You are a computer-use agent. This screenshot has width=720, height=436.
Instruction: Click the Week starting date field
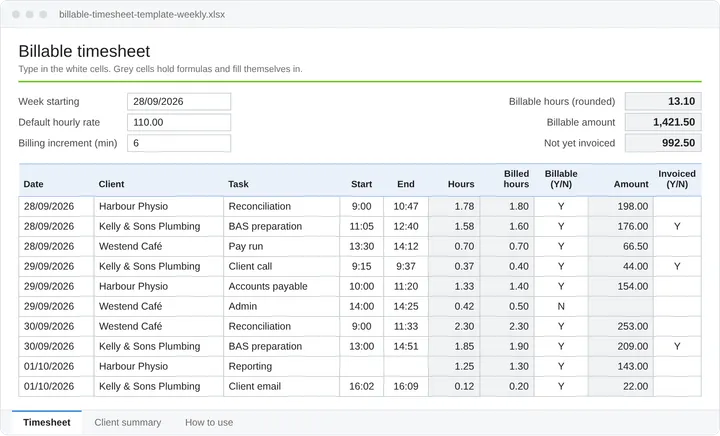(x=179, y=101)
